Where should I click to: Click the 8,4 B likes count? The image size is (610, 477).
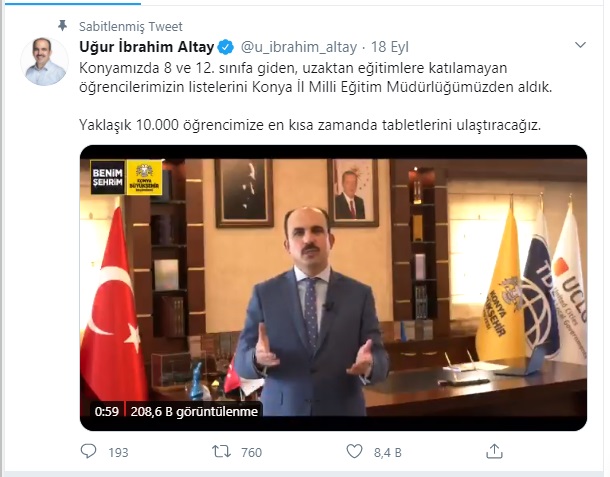click(387, 452)
